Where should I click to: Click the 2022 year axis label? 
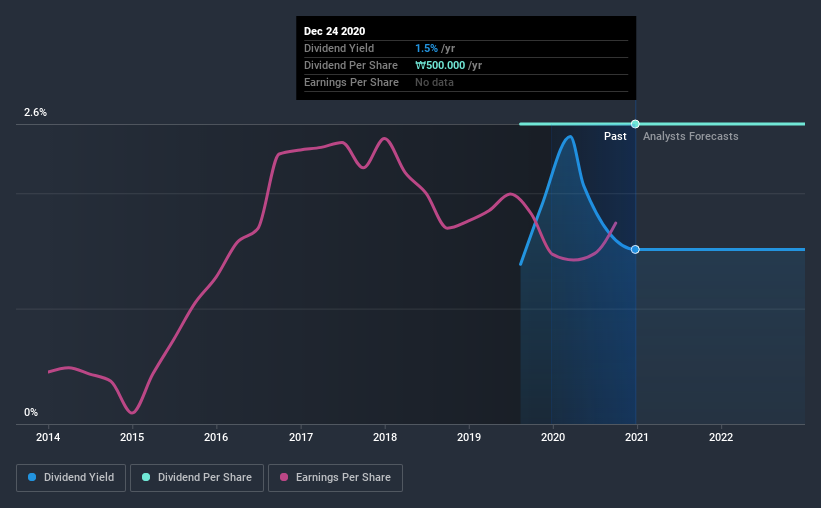(x=721, y=437)
